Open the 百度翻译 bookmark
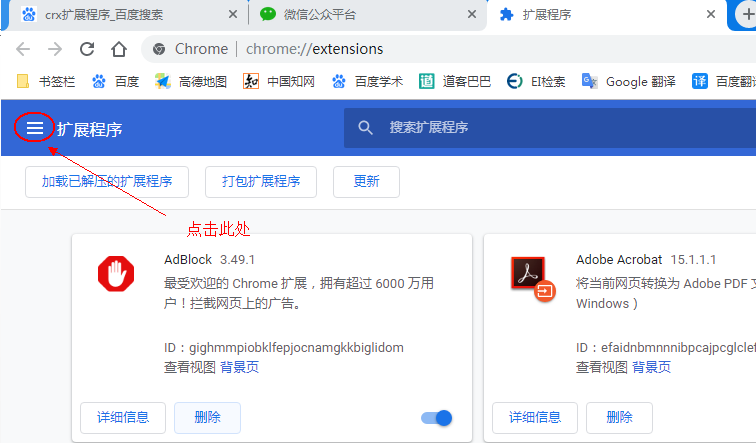 click(723, 81)
